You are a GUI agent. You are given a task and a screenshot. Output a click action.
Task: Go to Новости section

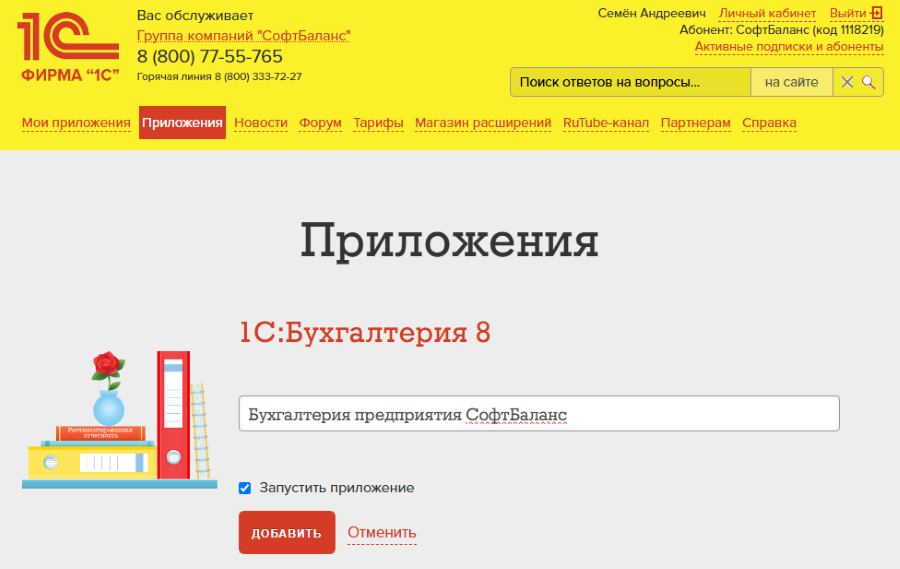point(261,123)
